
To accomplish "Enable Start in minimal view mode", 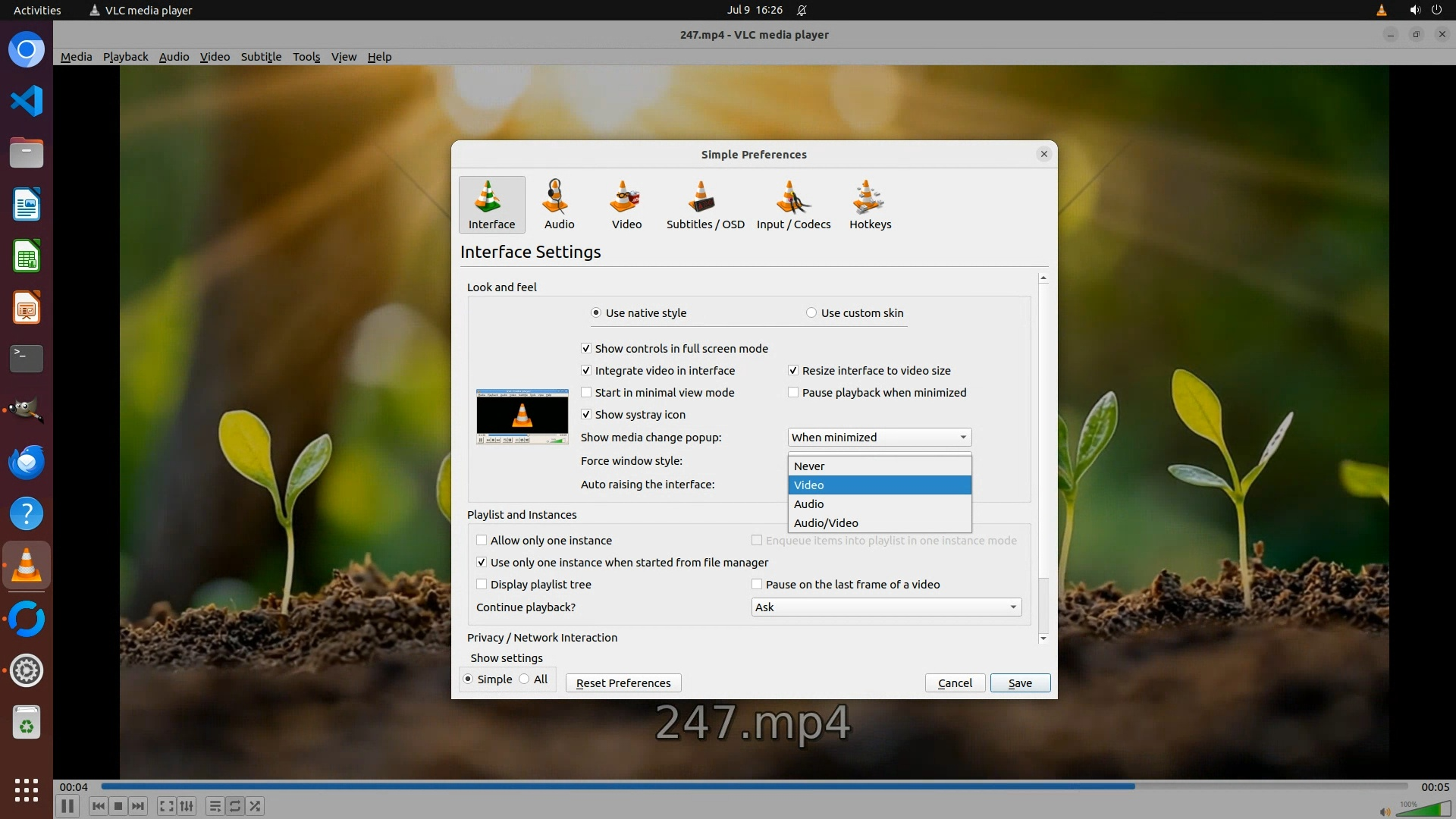I will tap(586, 393).
